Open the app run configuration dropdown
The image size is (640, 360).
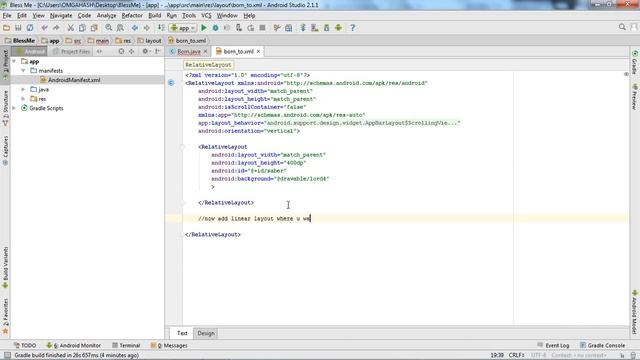coord(182,28)
